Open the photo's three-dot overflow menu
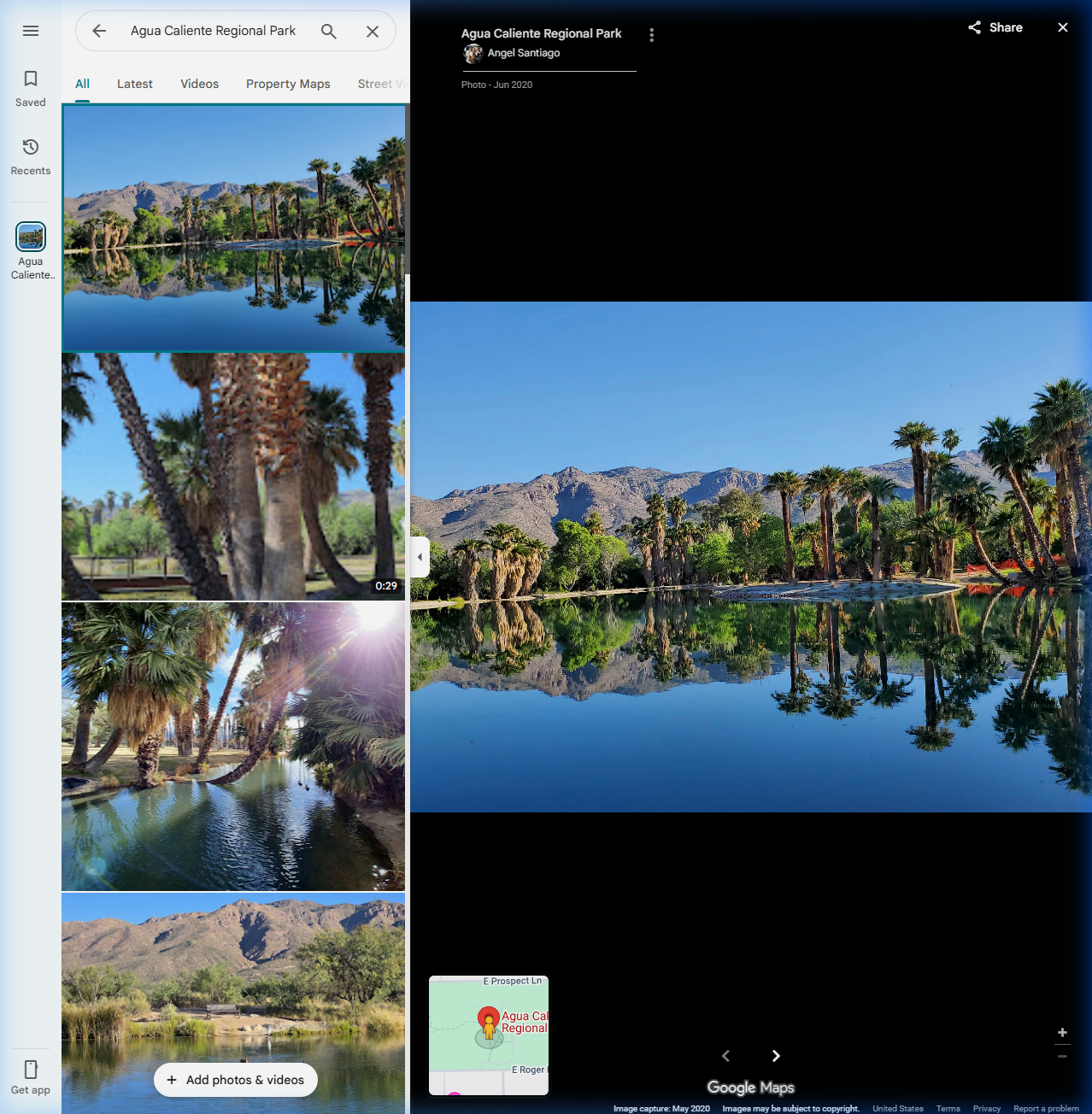Screen dimensions: 1092x1114 651,34
